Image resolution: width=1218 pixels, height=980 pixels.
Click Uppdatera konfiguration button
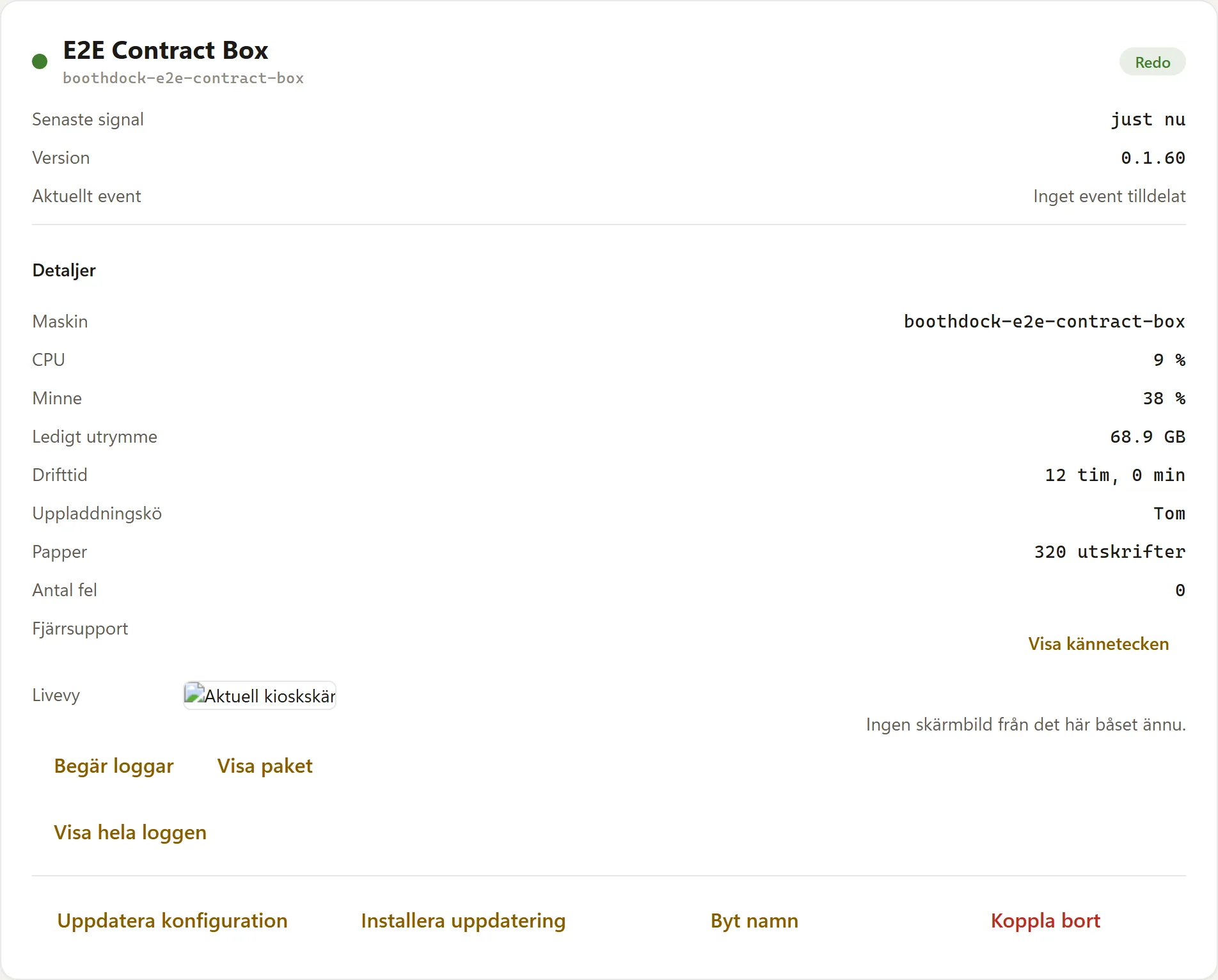click(x=172, y=921)
